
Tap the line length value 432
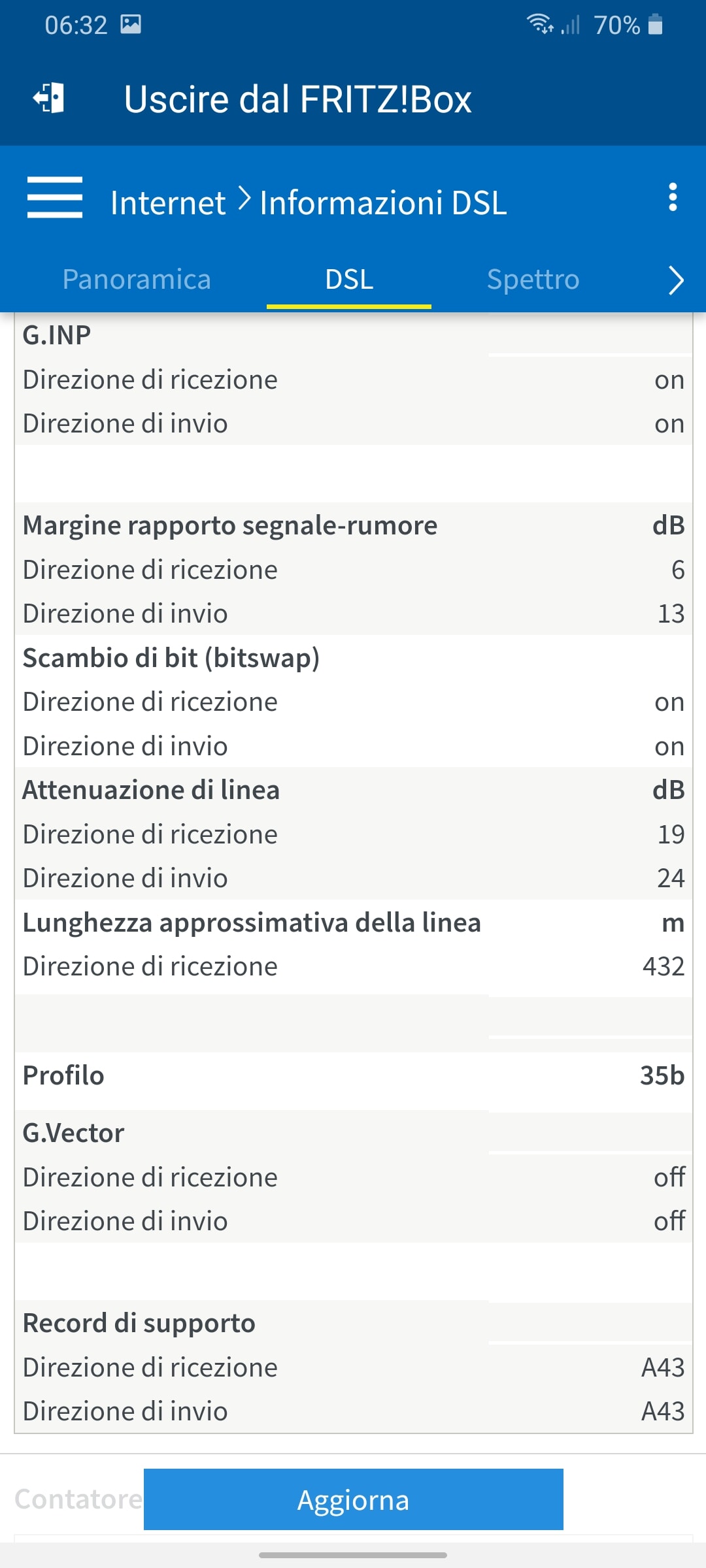[x=663, y=966]
